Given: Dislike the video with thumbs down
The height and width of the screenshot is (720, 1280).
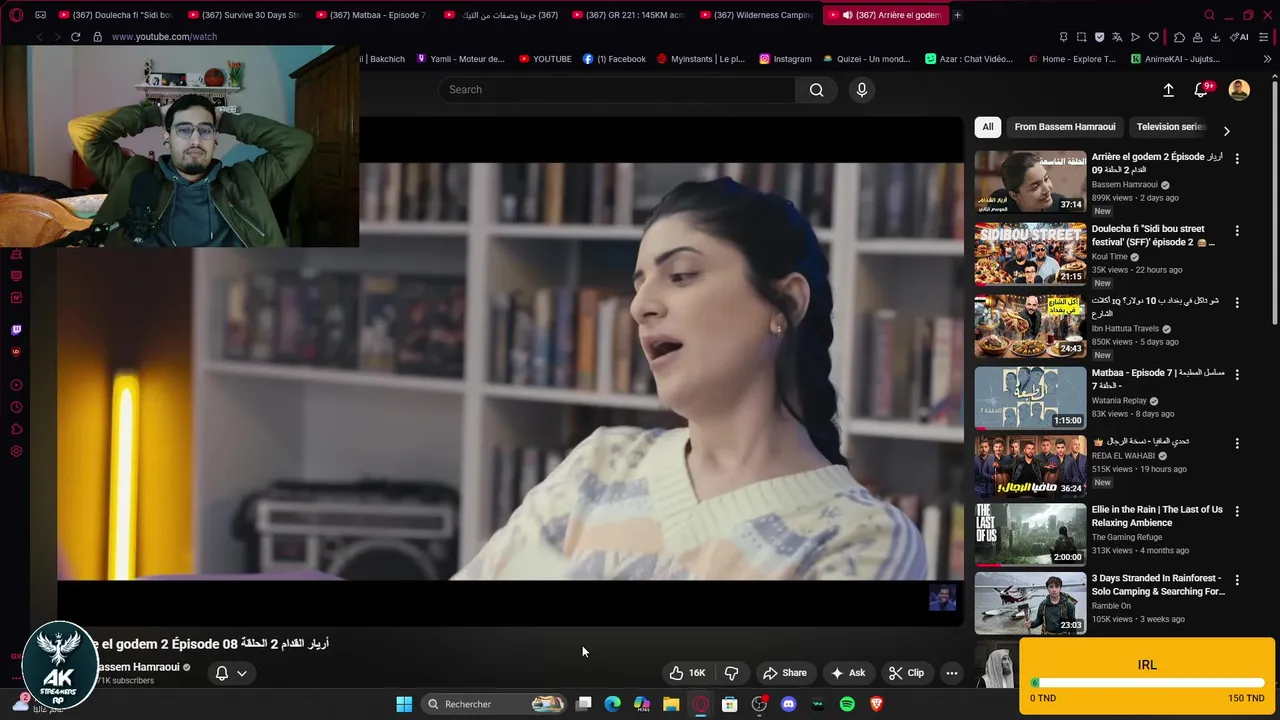Looking at the screenshot, I should click(x=731, y=673).
